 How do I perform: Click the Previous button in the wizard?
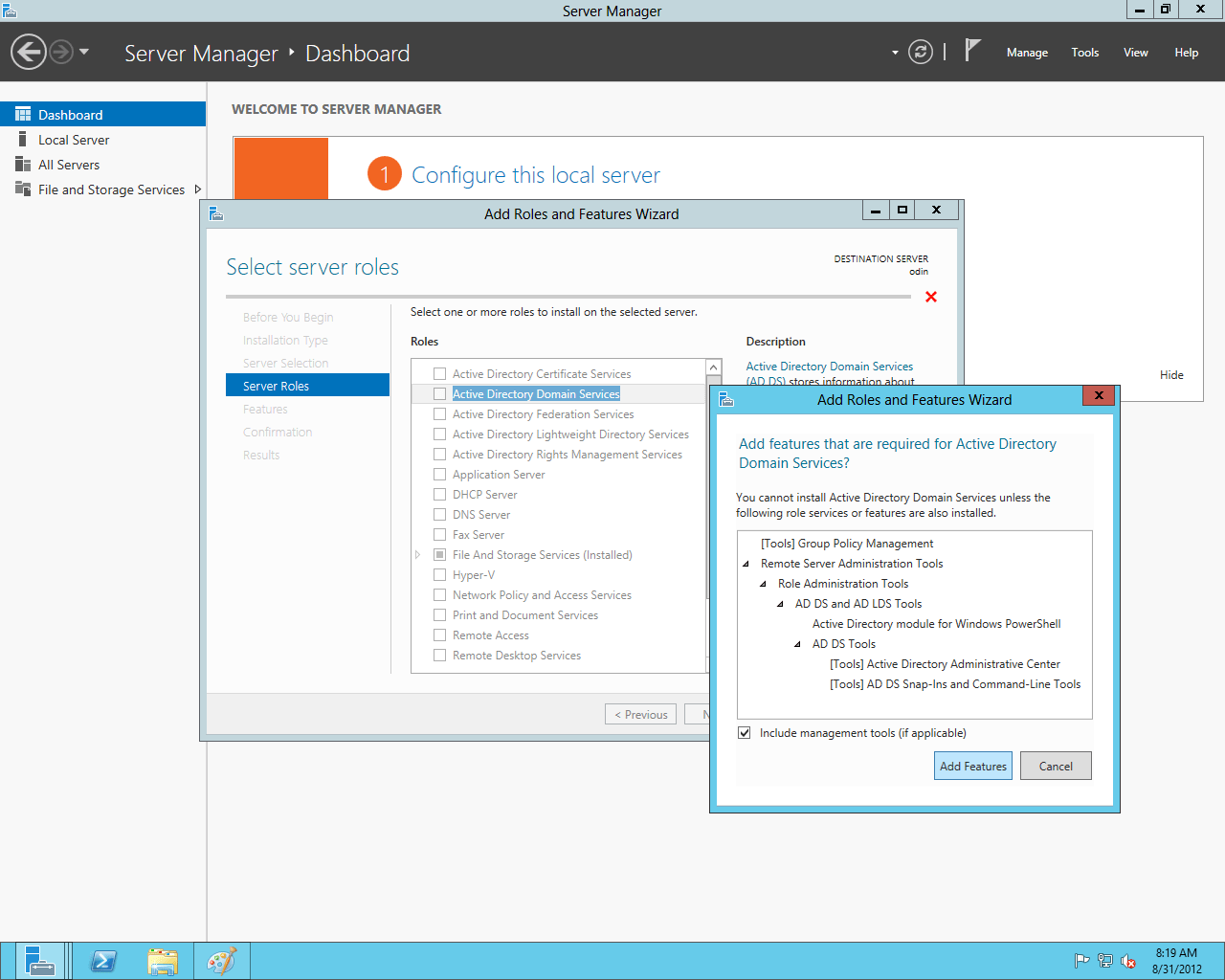[x=639, y=714]
